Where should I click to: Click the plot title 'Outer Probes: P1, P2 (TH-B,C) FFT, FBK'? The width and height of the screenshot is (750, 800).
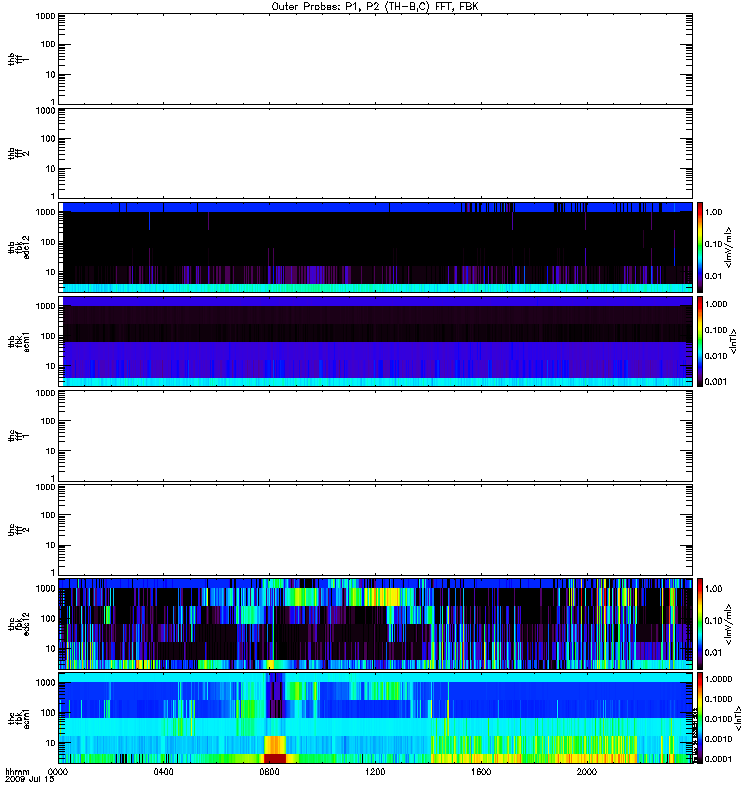375,7
